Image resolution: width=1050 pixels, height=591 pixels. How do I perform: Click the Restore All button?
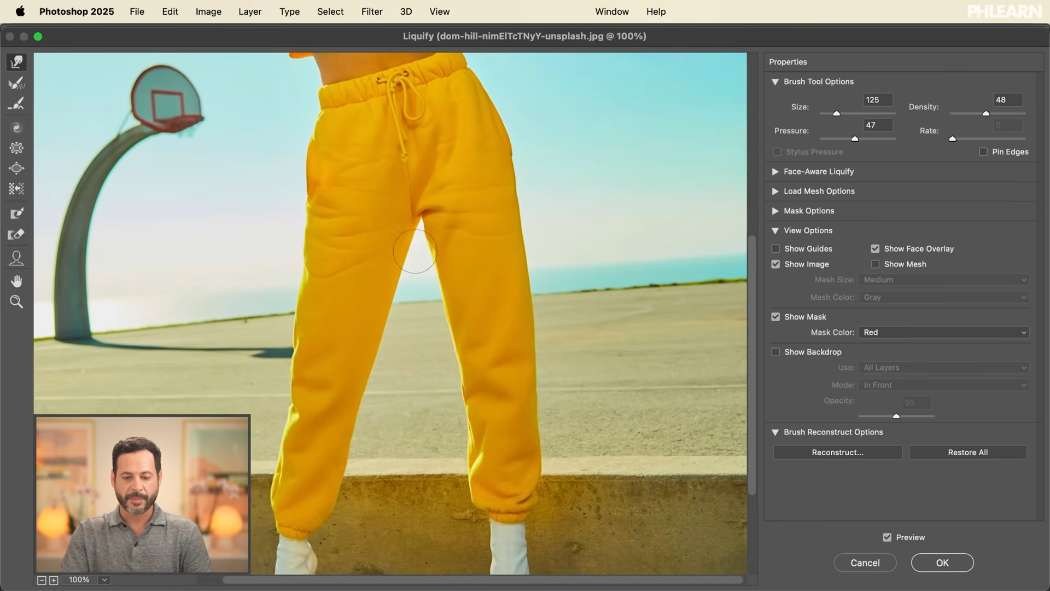pos(968,452)
